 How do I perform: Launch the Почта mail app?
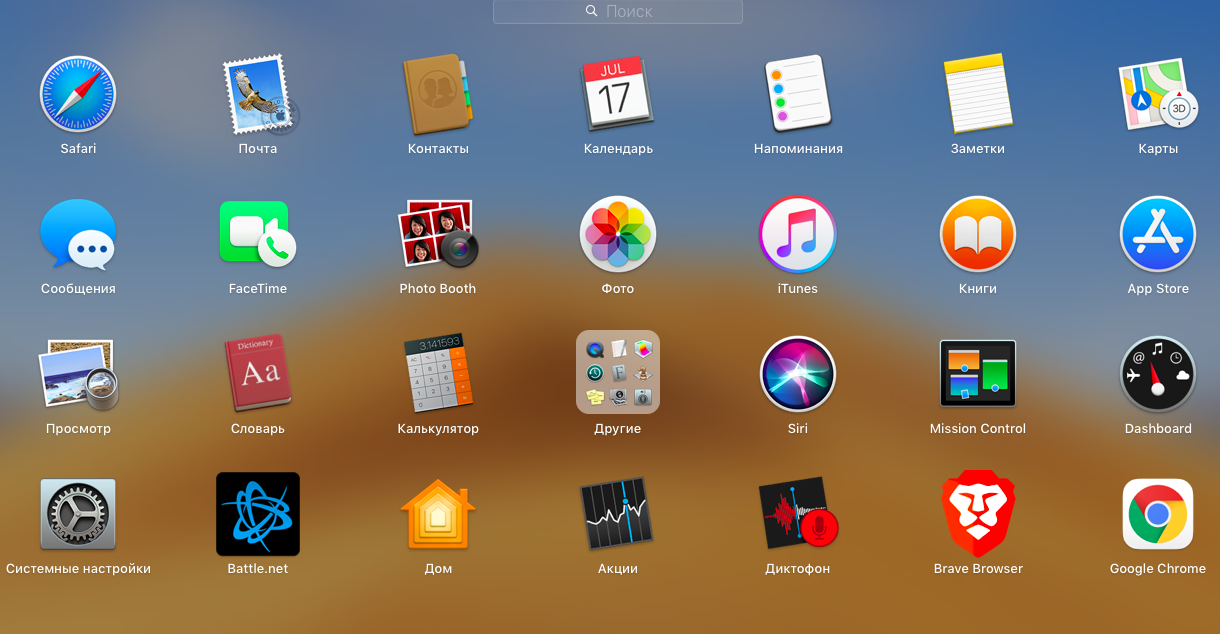[x=258, y=94]
